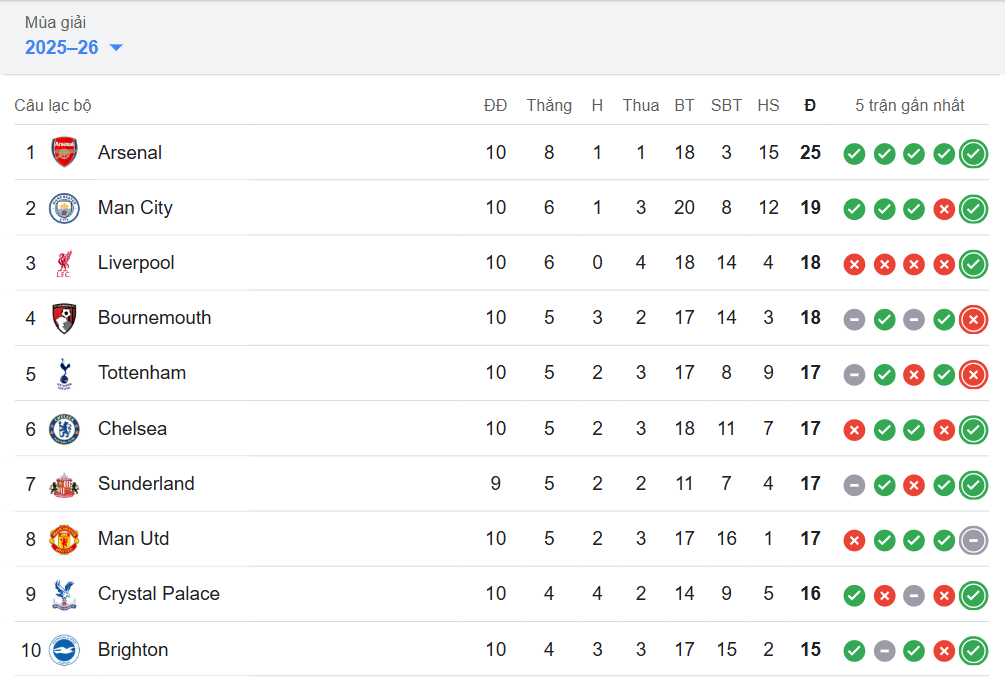Click the Crystal Palace club badge

64,594
